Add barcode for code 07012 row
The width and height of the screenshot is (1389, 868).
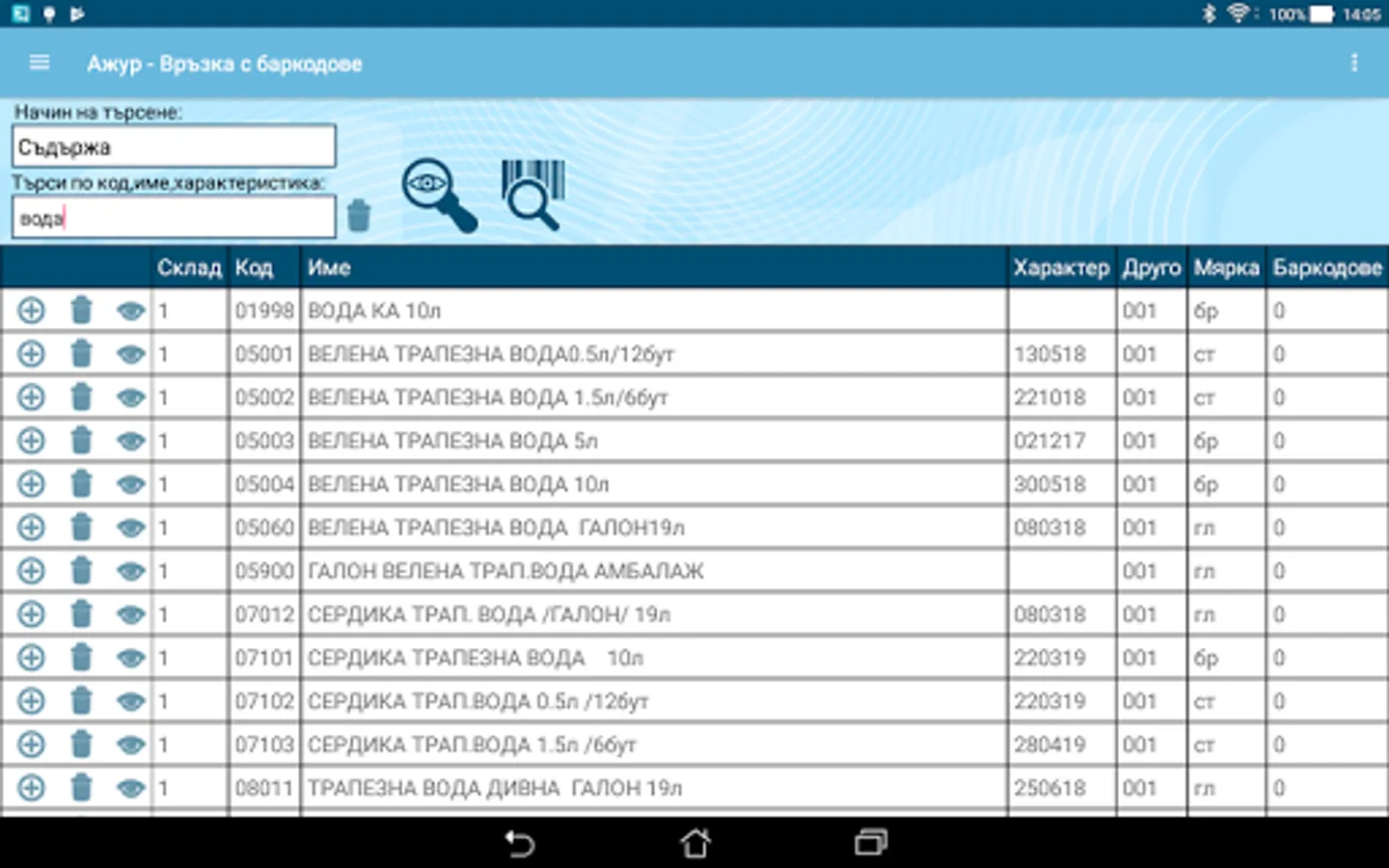(31, 614)
